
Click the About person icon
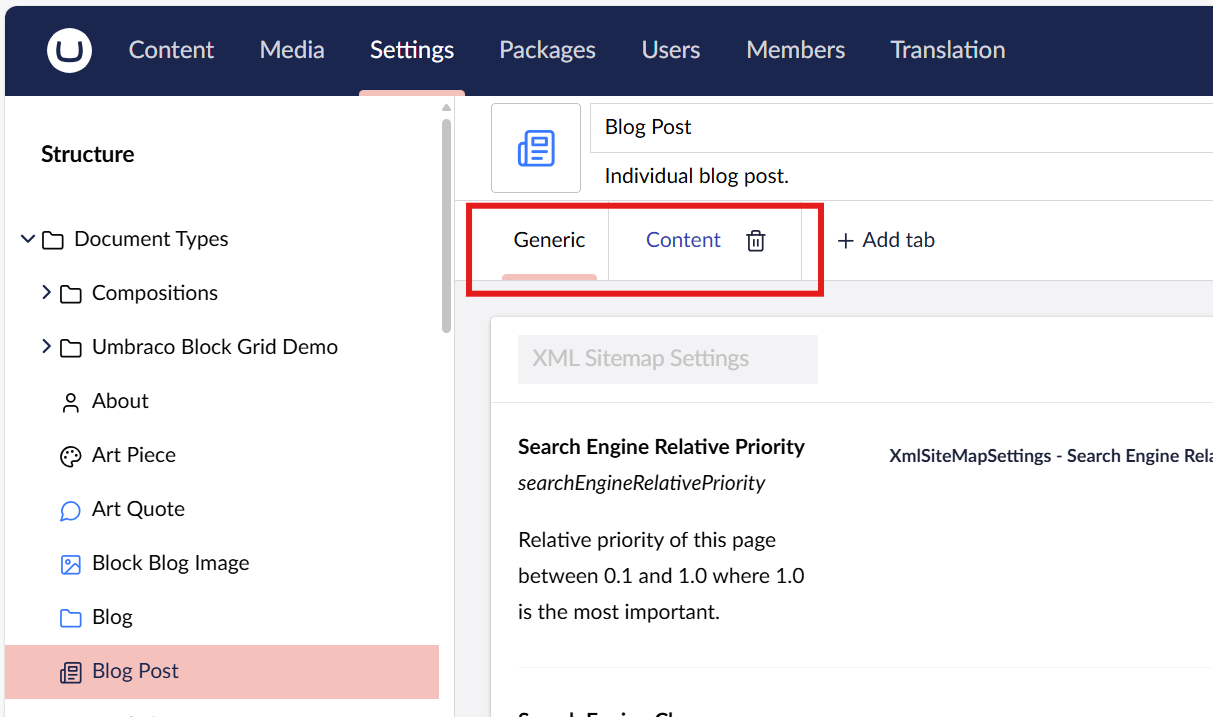71,402
